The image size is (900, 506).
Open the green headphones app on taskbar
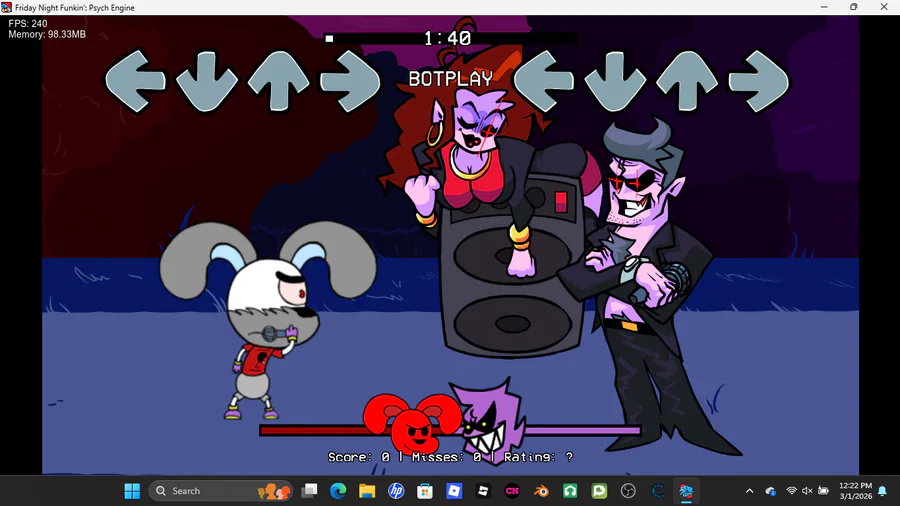(x=570, y=491)
